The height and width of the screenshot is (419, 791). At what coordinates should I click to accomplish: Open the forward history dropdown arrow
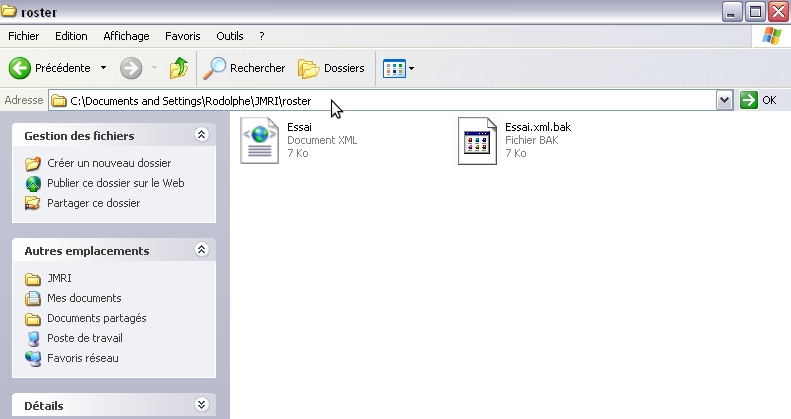154,68
